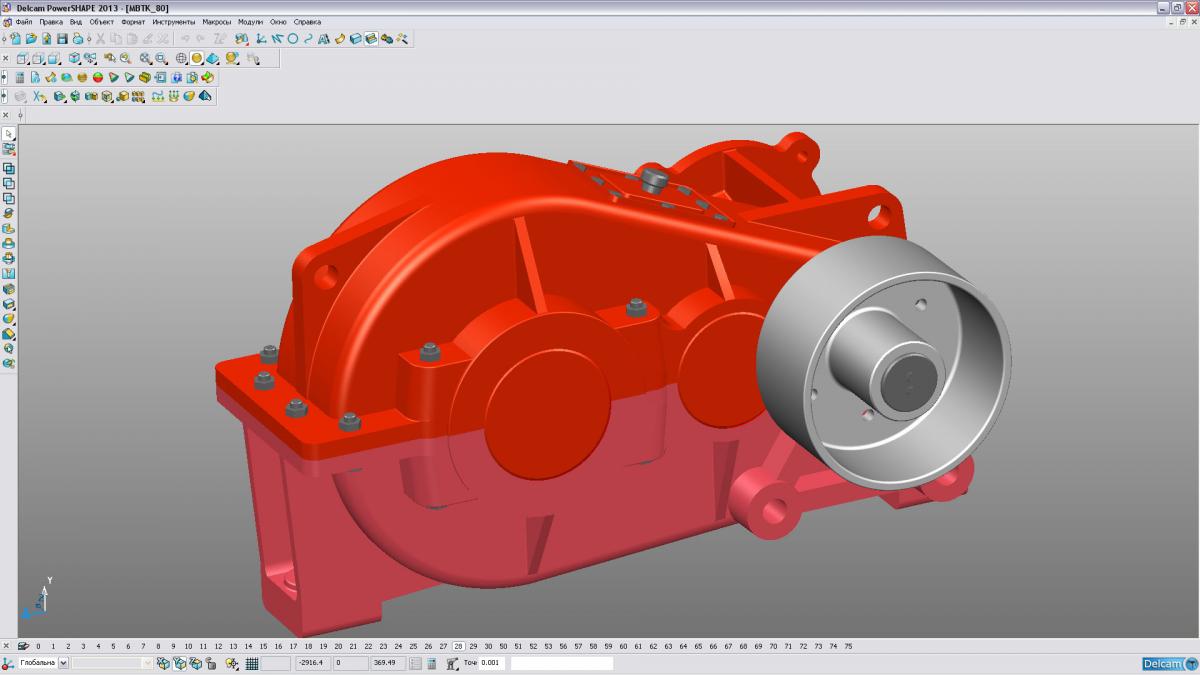The height and width of the screenshot is (675, 1200).
Task: Select the Assembly tool icon
Action: pyautogui.click(x=387, y=38)
